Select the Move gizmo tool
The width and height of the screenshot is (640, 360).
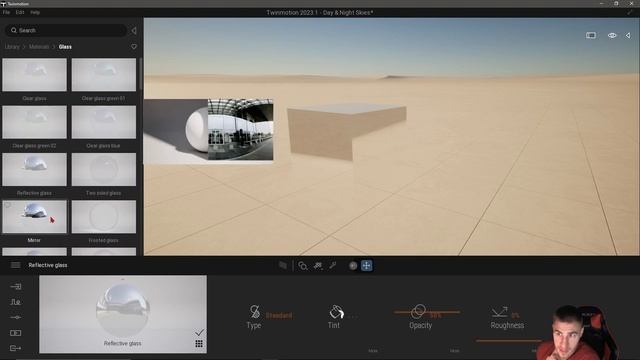(x=367, y=266)
